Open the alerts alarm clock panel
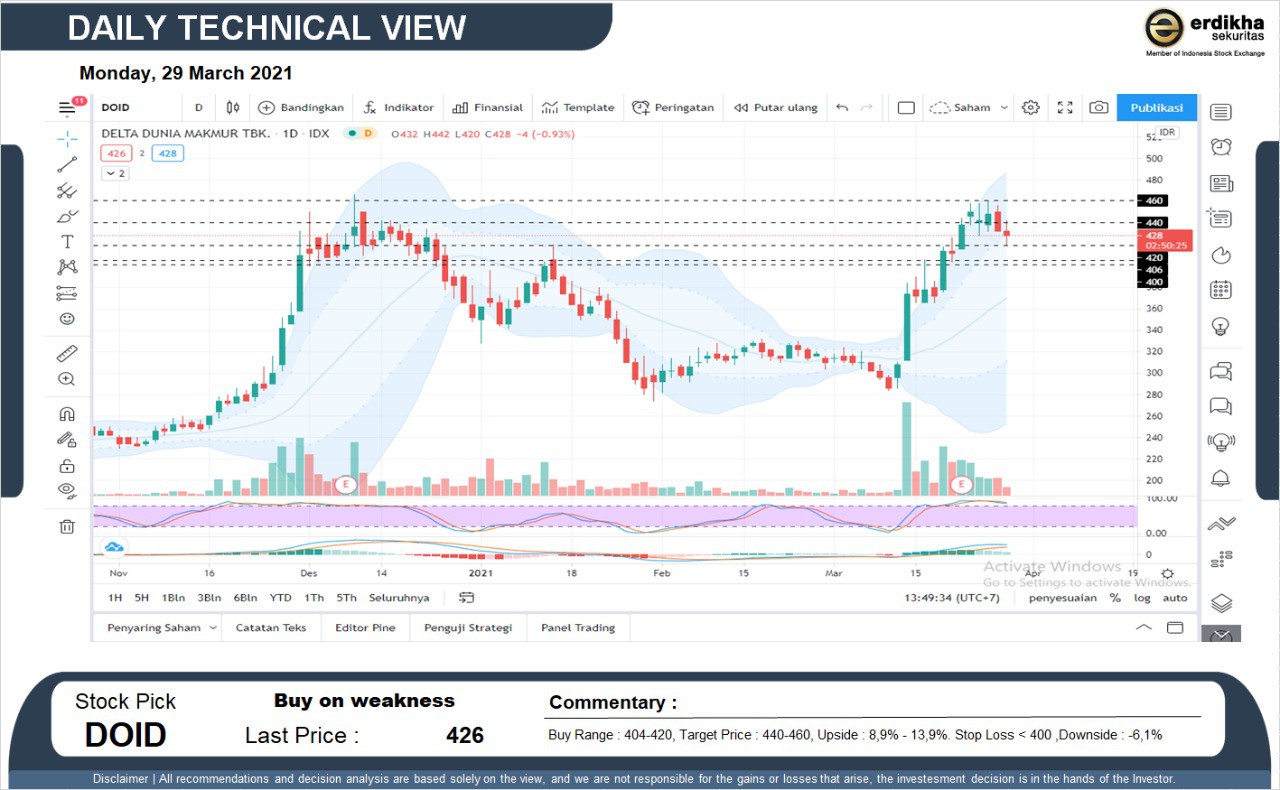The image size is (1280, 790). point(1221,147)
